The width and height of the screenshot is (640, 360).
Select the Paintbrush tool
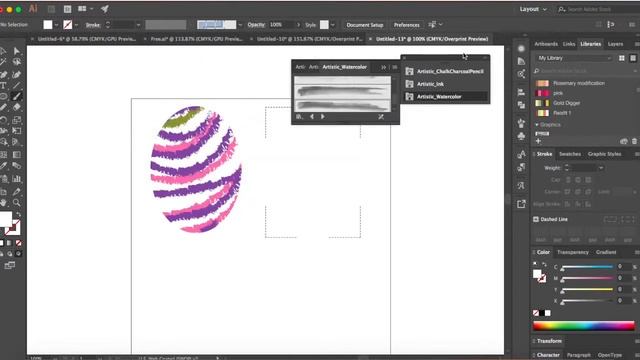16,96
